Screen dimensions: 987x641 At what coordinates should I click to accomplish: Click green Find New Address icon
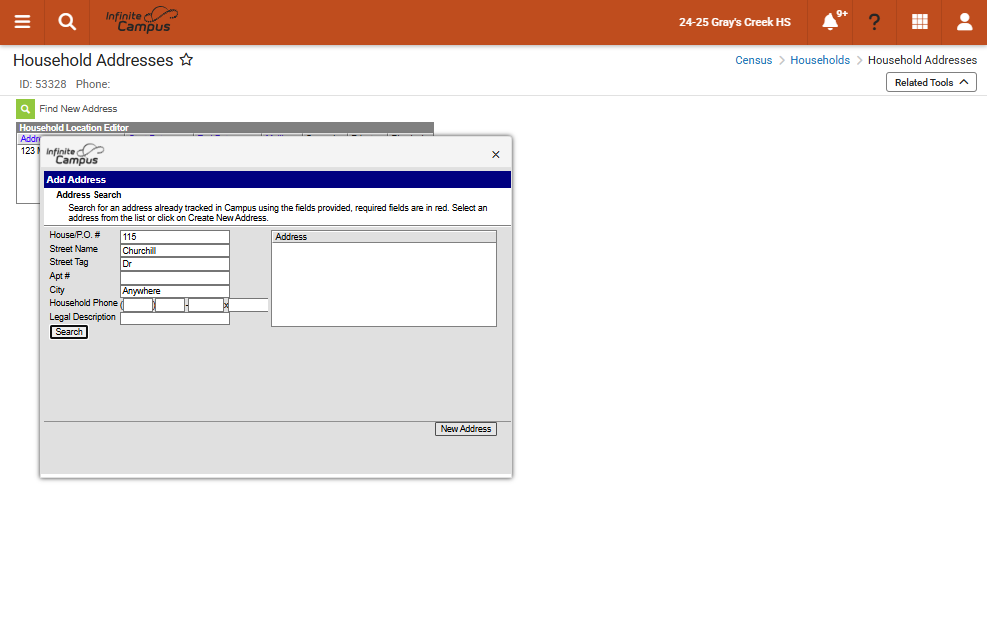click(25, 109)
